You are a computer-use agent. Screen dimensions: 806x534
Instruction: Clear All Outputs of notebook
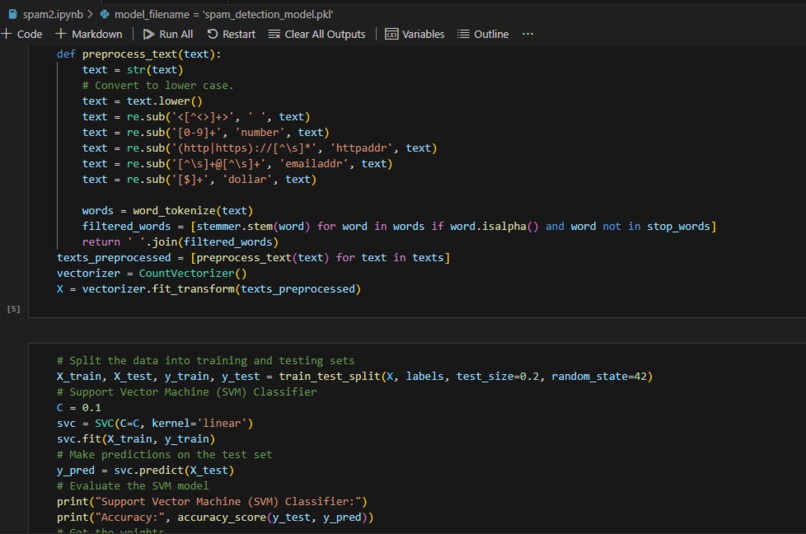coord(317,34)
